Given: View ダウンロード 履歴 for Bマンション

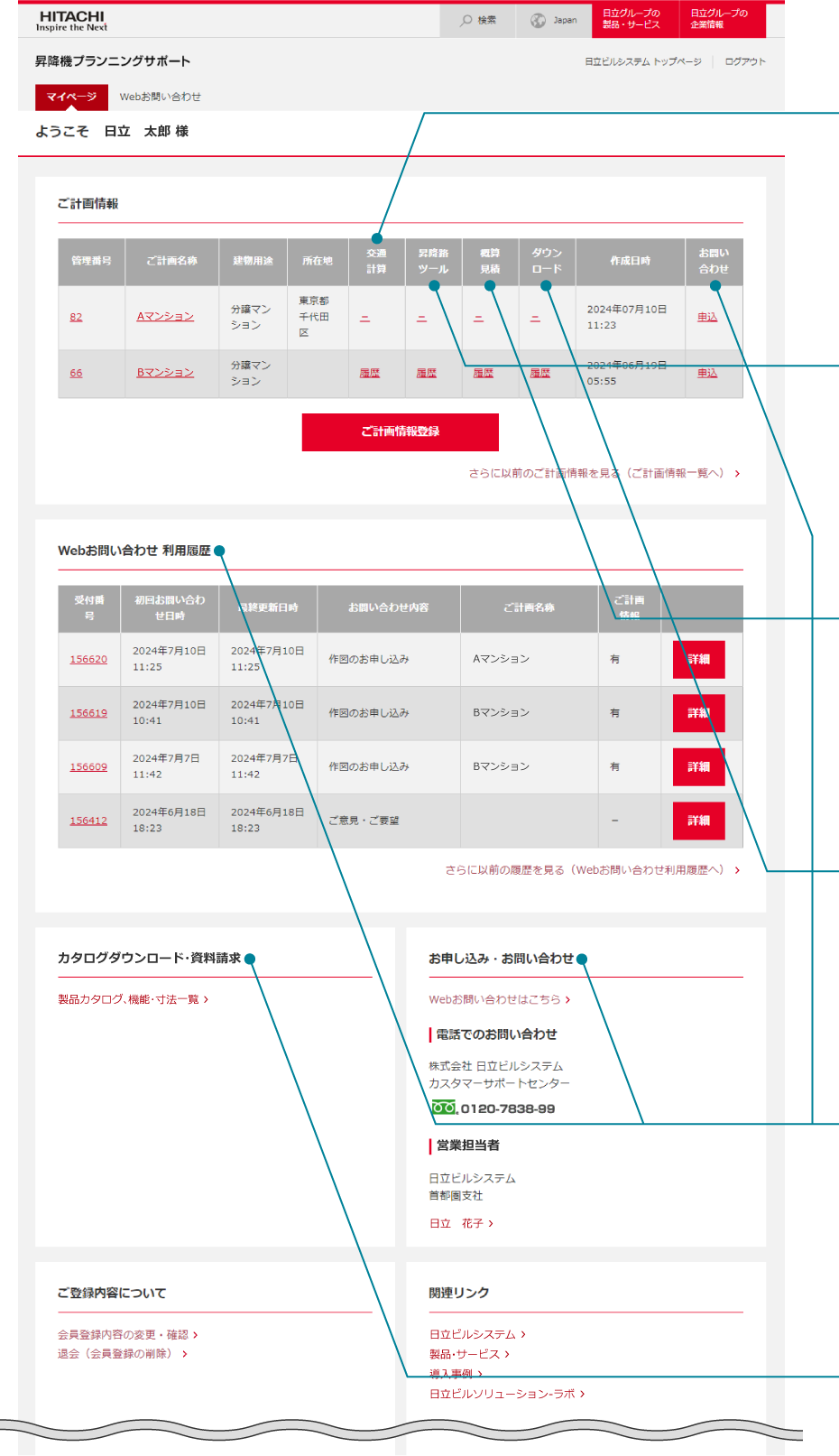Looking at the screenshot, I should click(x=540, y=373).
